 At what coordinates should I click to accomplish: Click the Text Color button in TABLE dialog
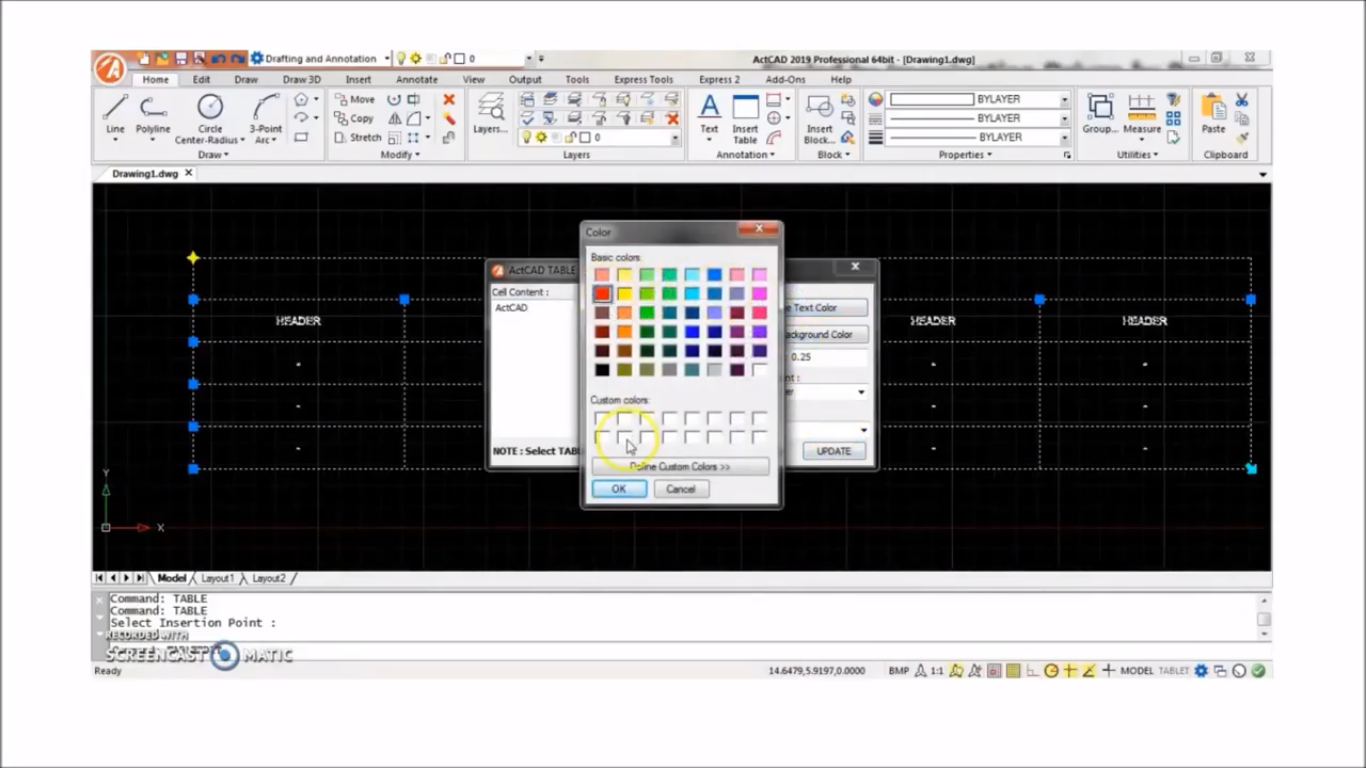pos(824,308)
